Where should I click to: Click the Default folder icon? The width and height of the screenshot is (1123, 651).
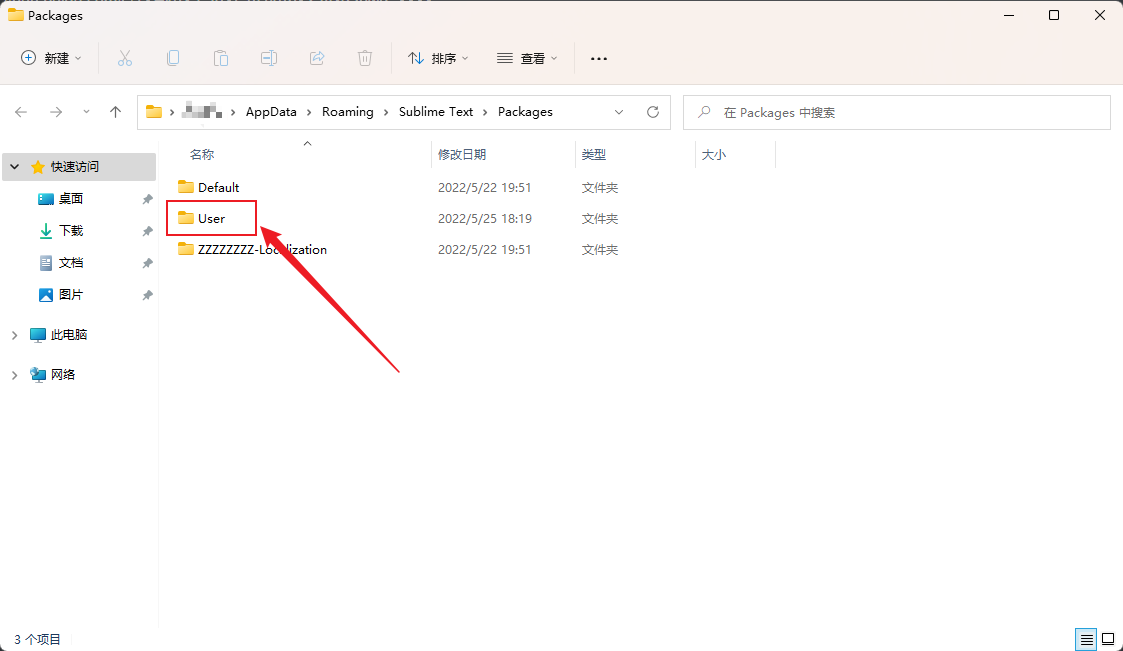coord(186,187)
